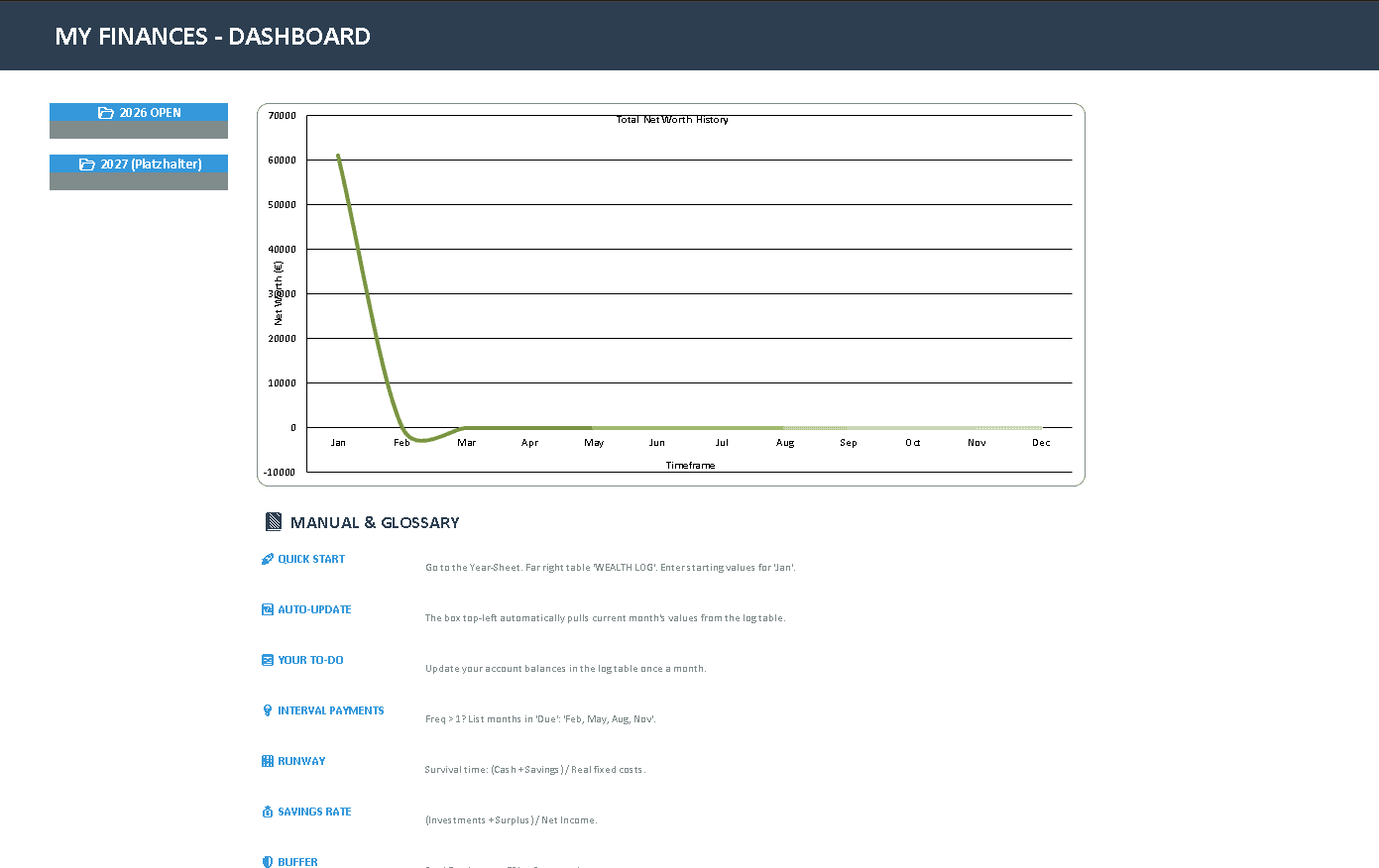This screenshot has width=1379, height=868.
Task: Click the Your To-Do checklist icon
Action: pyautogui.click(x=267, y=660)
